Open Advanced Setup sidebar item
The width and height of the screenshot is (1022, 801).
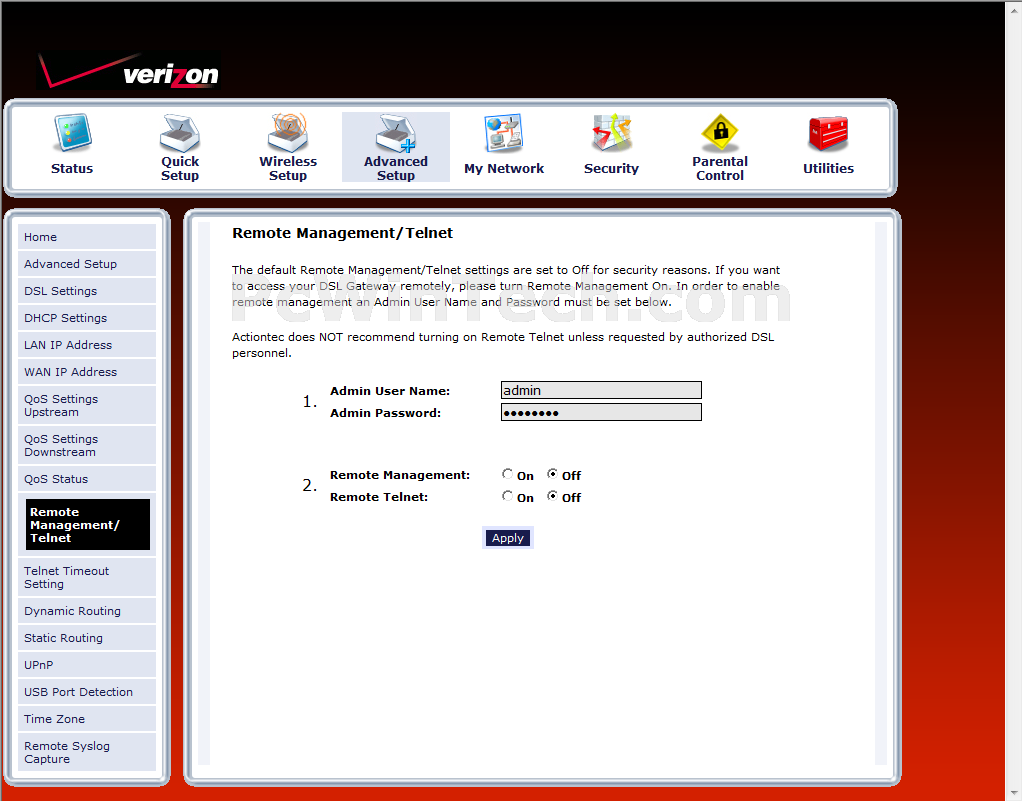(x=87, y=264)
